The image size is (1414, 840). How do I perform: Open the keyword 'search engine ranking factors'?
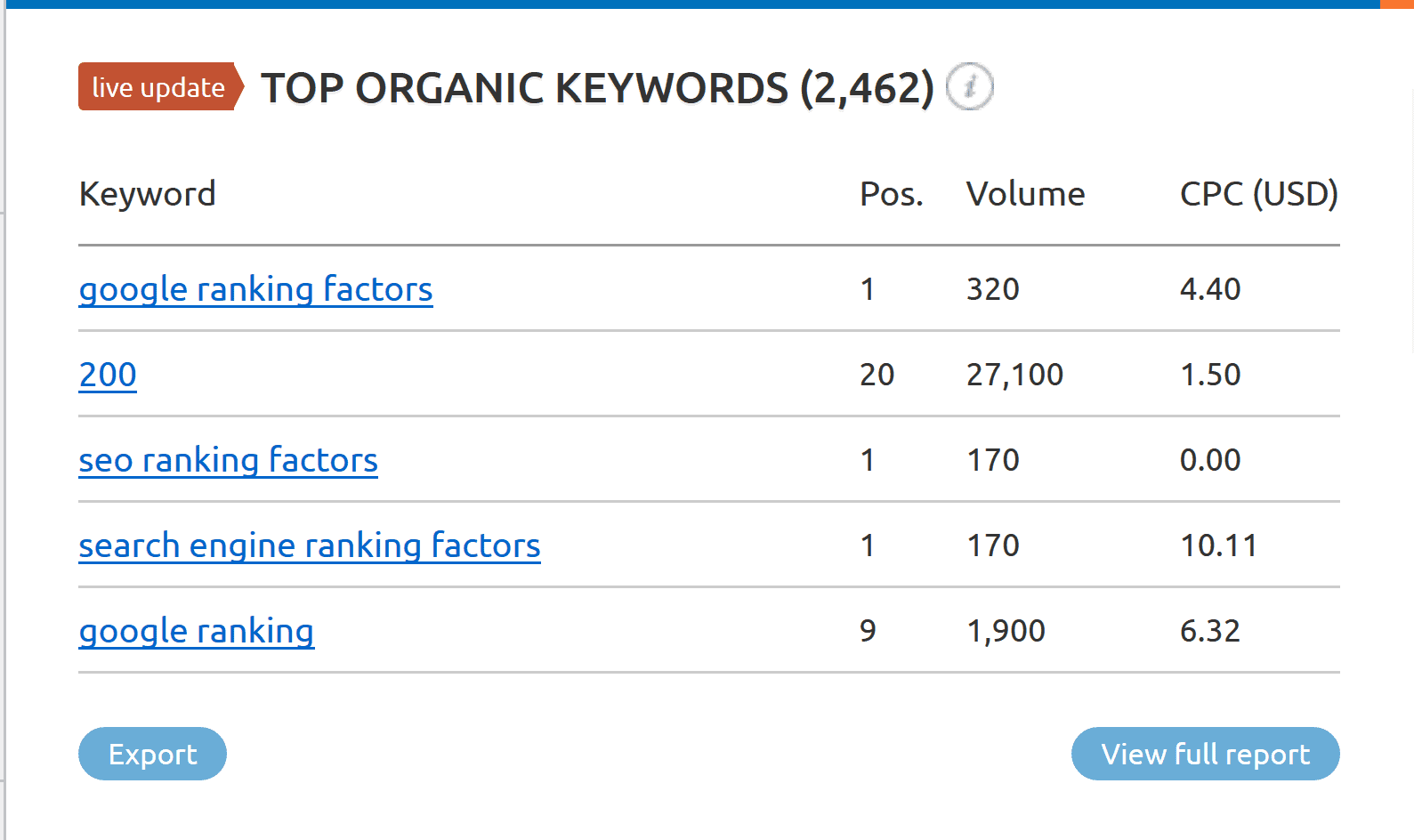309,545
